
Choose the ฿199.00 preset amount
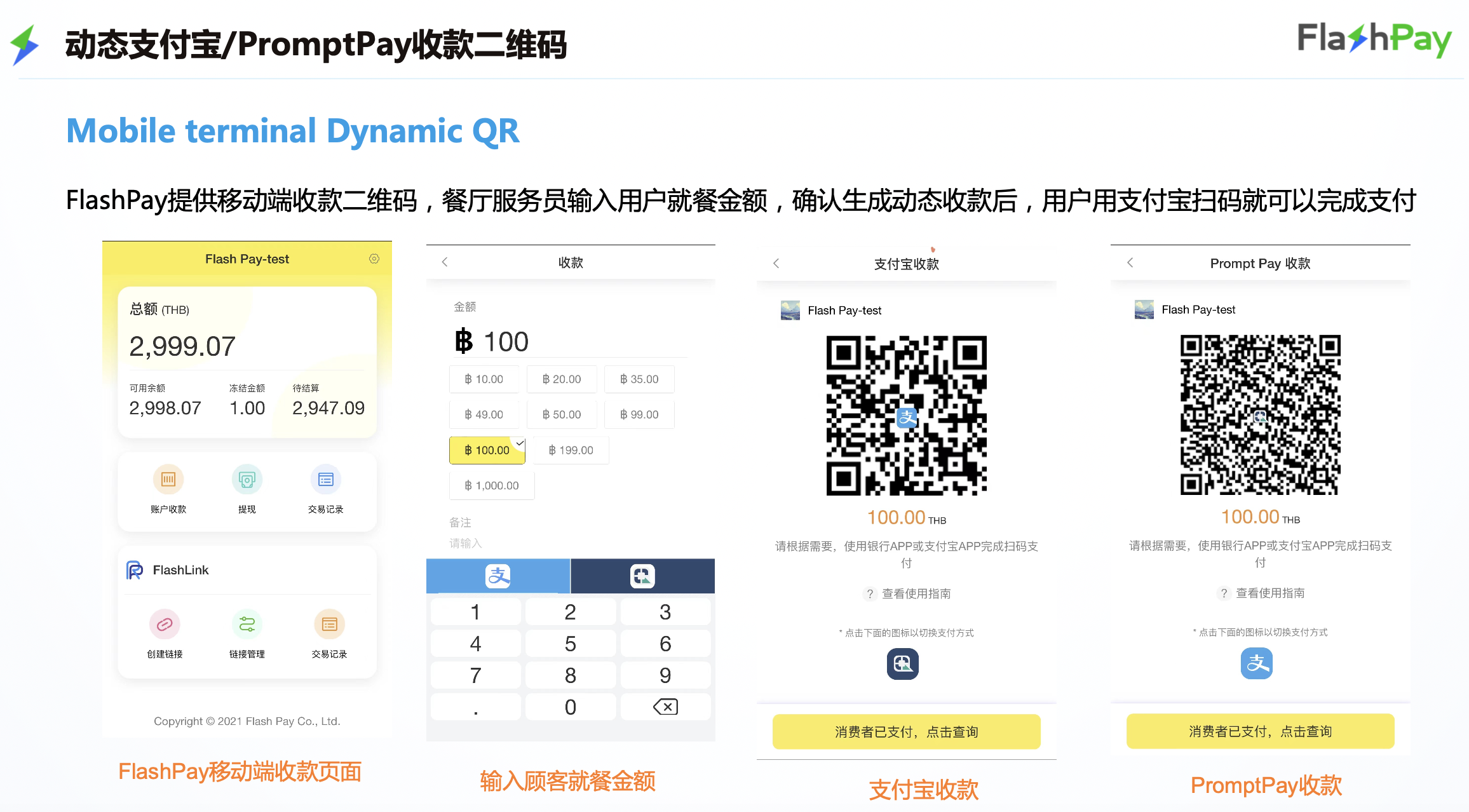pyautogui.click(x=570, y=450)
